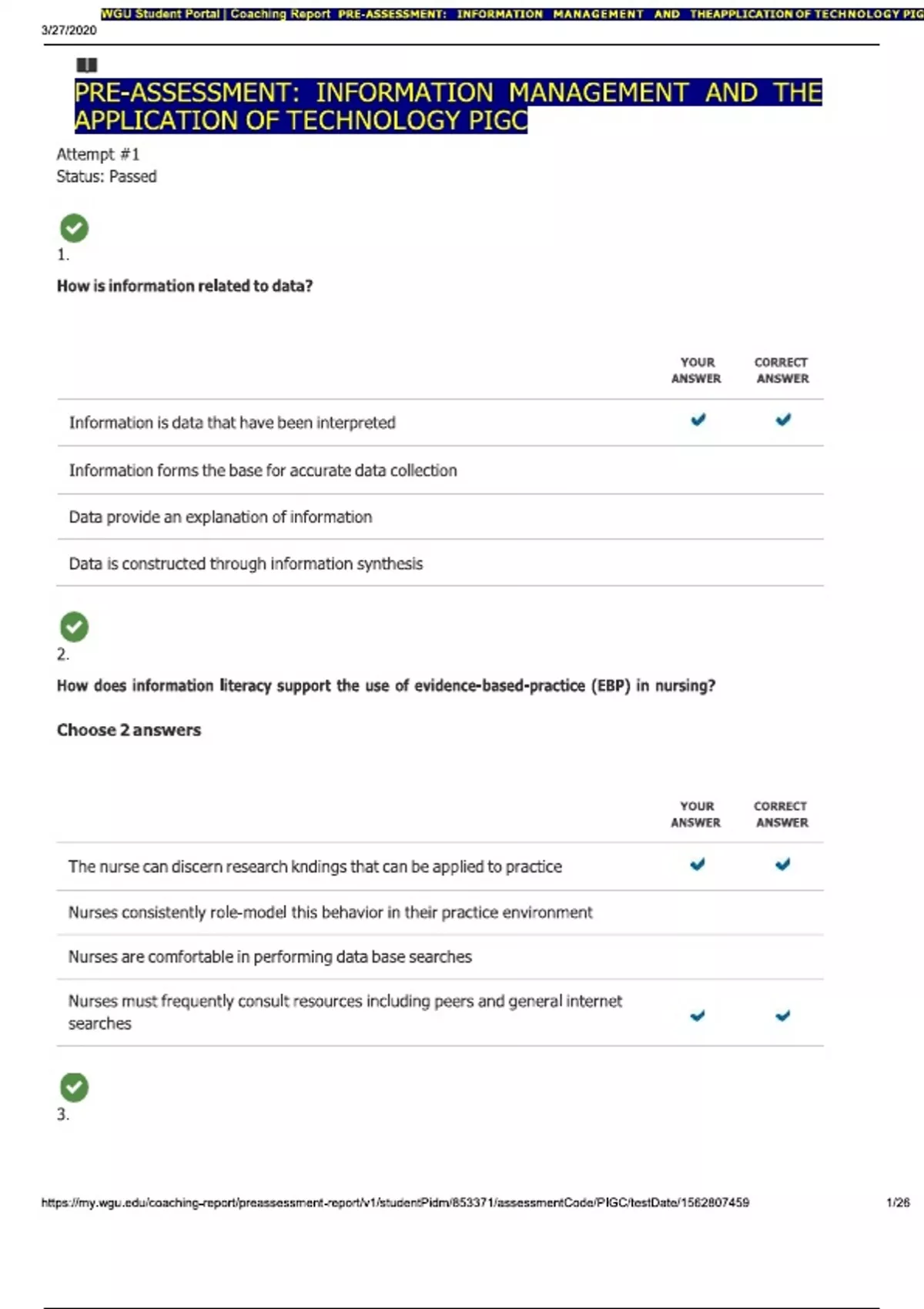
Task: Select 'Nurses consistently role-model this behavior' row
Action: [440, 912]
